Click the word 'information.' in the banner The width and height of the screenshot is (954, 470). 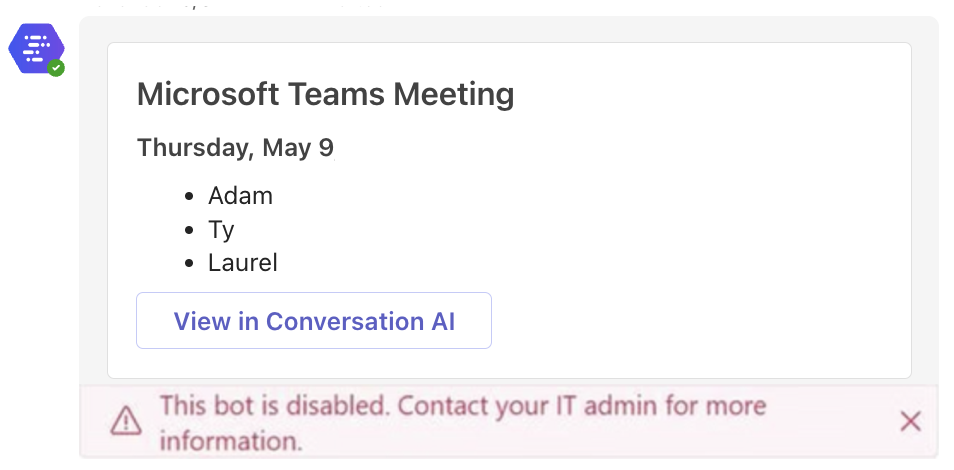click(231, 440)
